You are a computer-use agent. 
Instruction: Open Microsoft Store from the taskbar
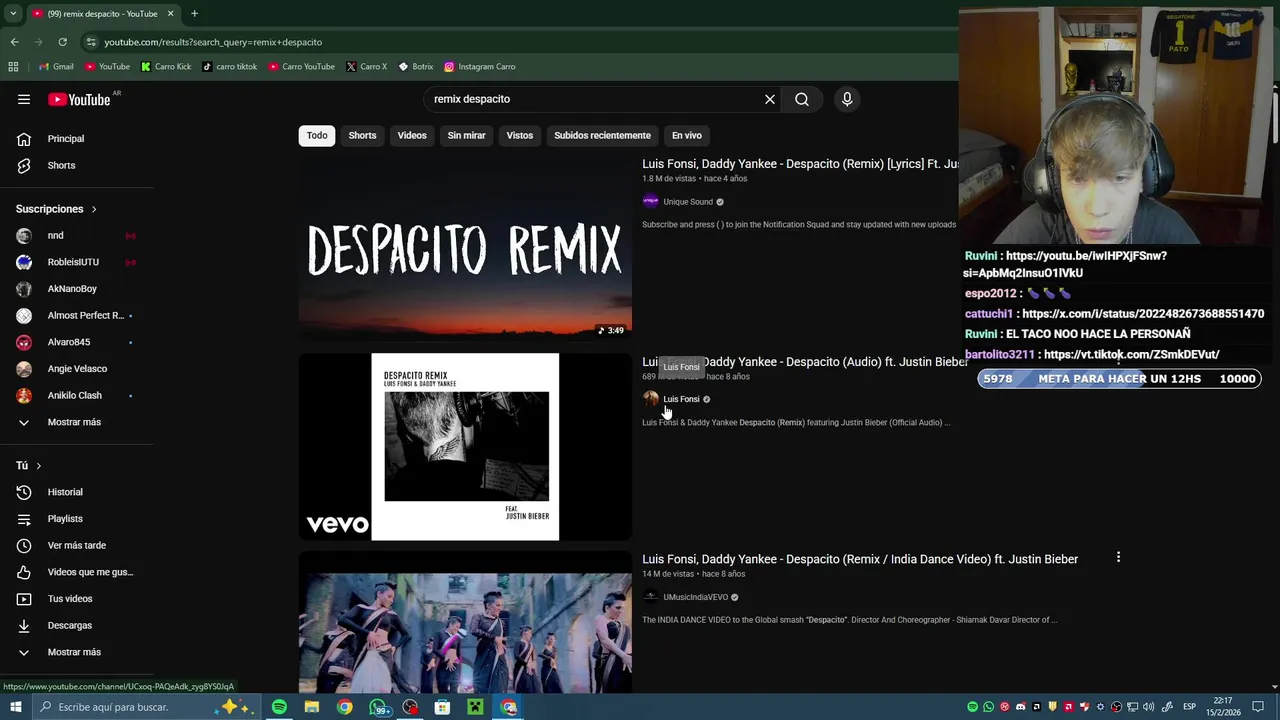pos(442,707)
